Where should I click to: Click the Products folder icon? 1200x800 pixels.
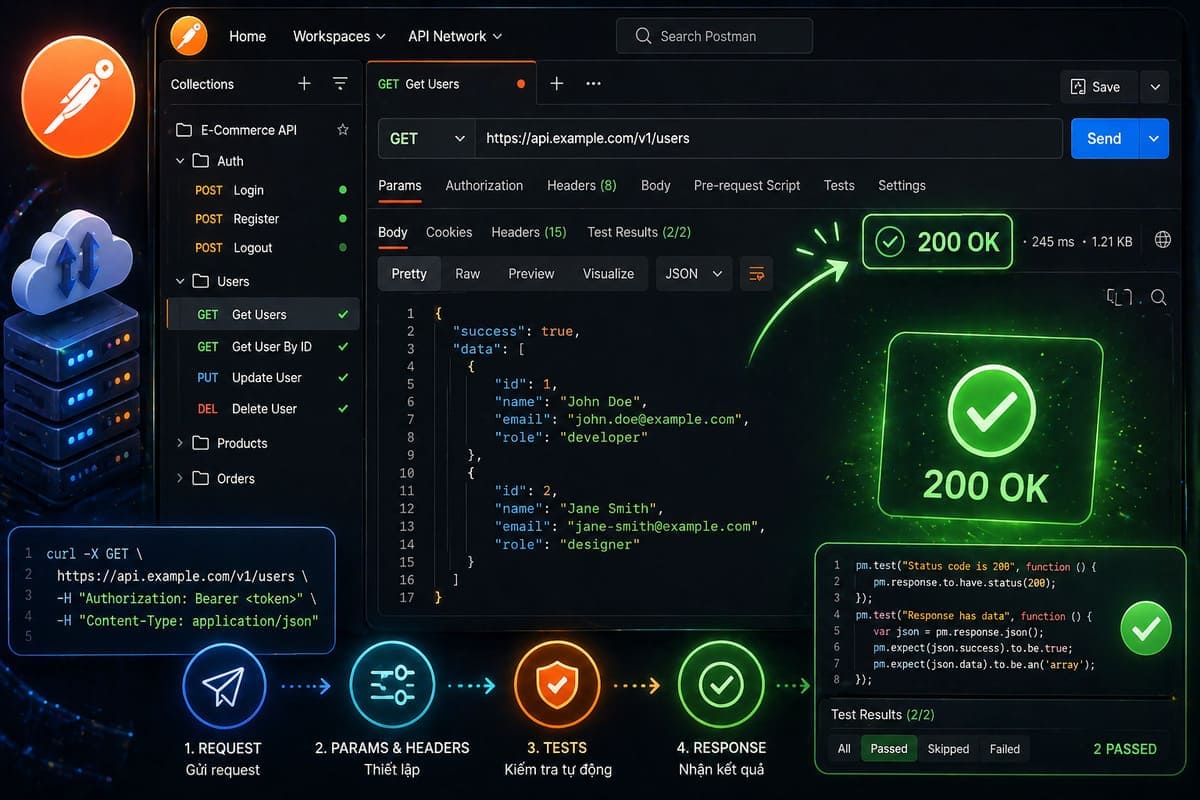point(200,443)
